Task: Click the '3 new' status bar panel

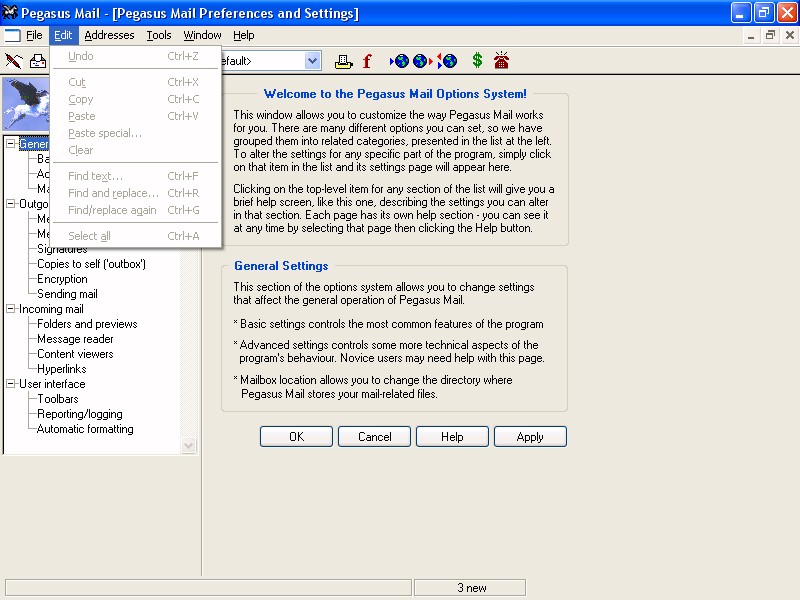Action: click(470, 588)
